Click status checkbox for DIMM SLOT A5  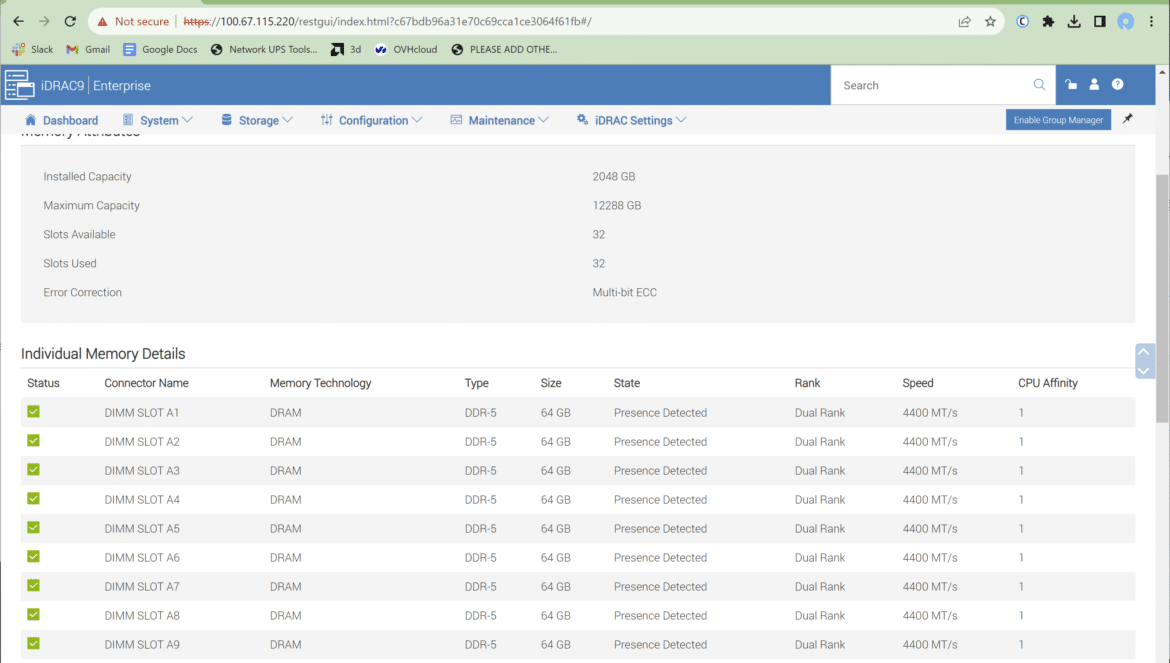click(34, 528)
